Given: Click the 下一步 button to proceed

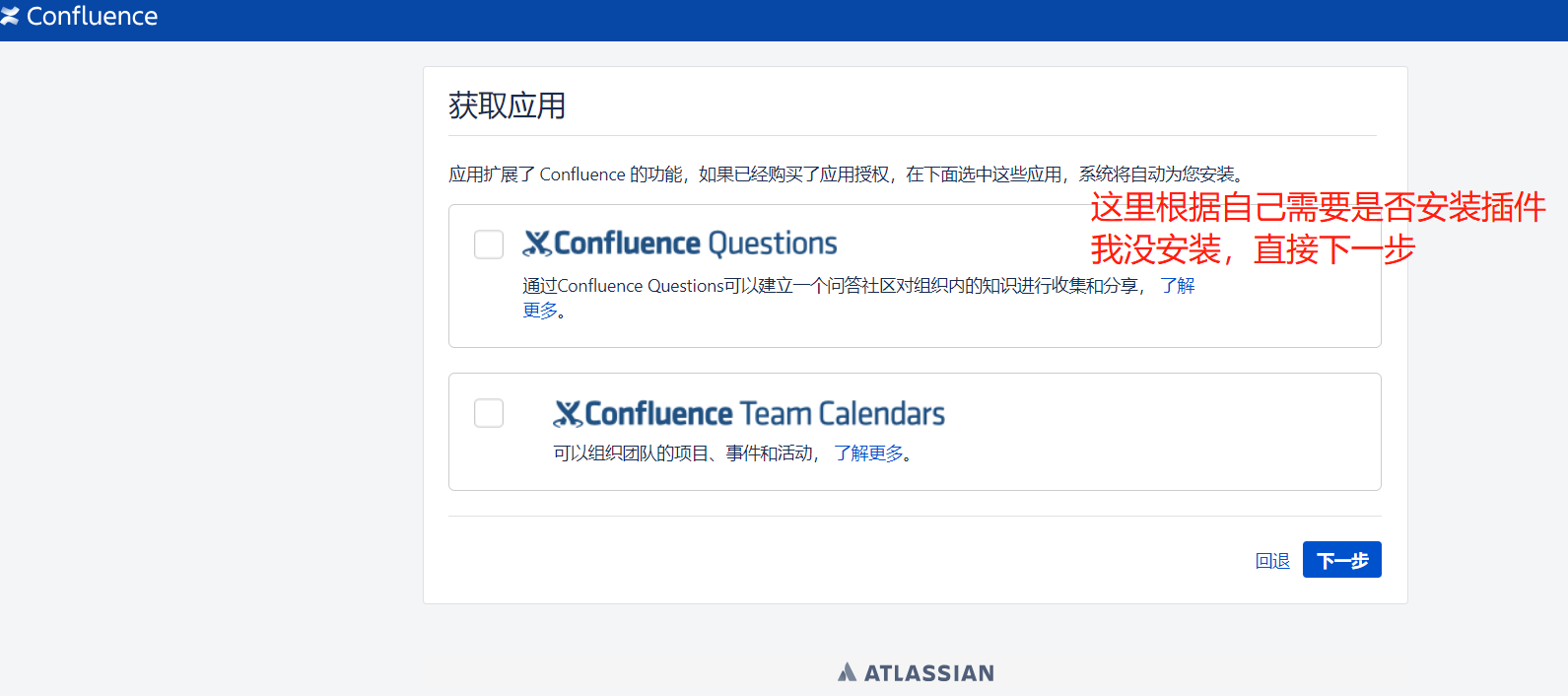Looking at the screenshot, I should click(x=1341, y=559).
